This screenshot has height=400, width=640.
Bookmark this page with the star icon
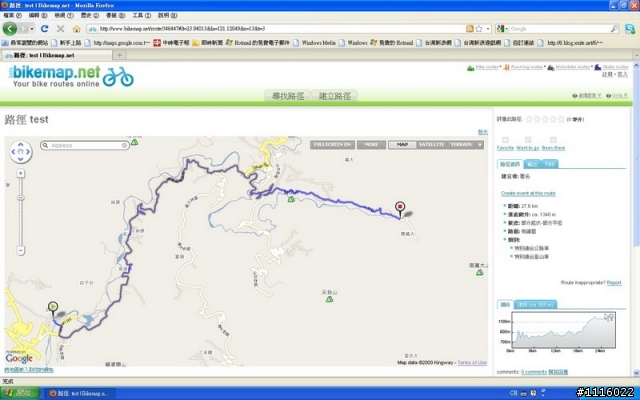coord(479,29)
